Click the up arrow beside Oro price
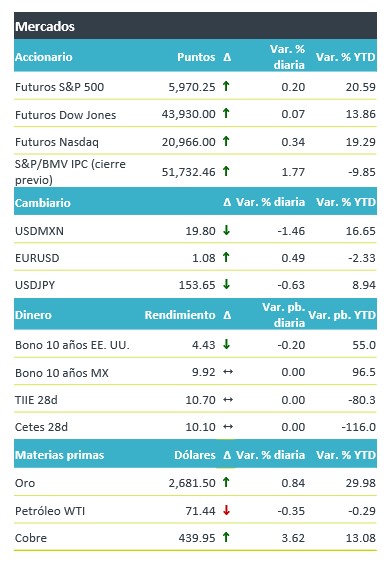Image resolution: width=384 pixels, height=565 pixels. coord(226,482)
